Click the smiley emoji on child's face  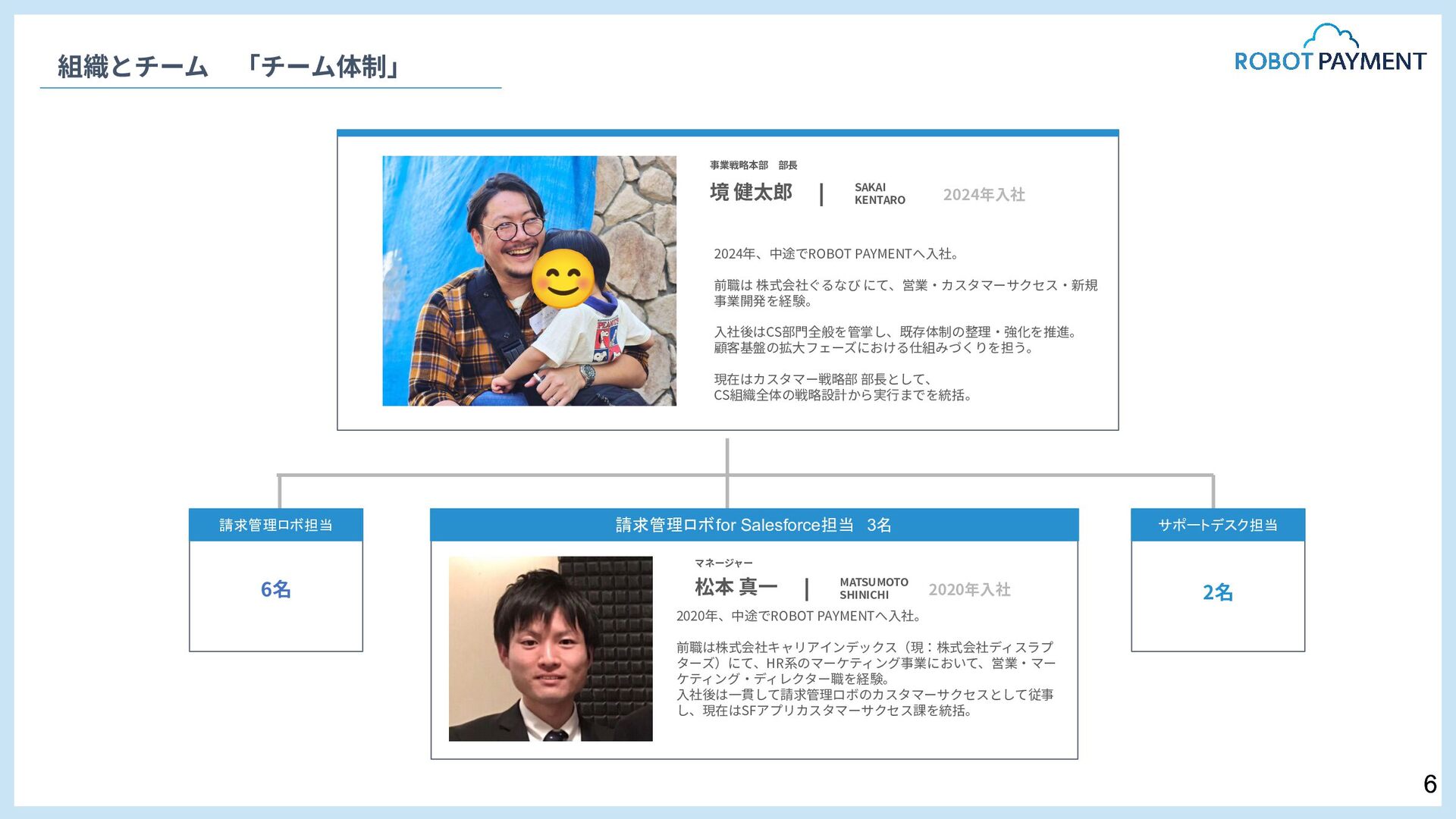563,279
